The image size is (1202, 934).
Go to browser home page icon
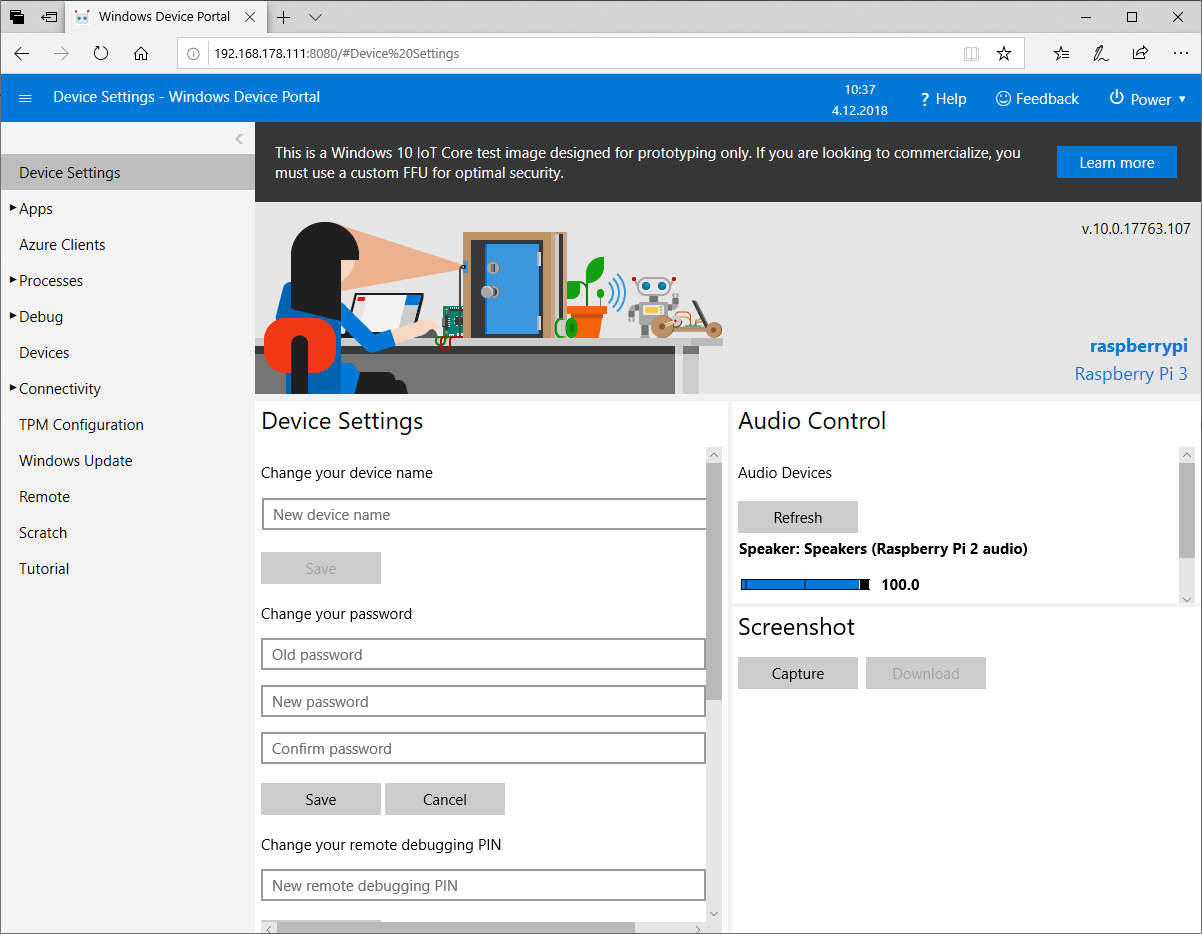pos(141,53)
